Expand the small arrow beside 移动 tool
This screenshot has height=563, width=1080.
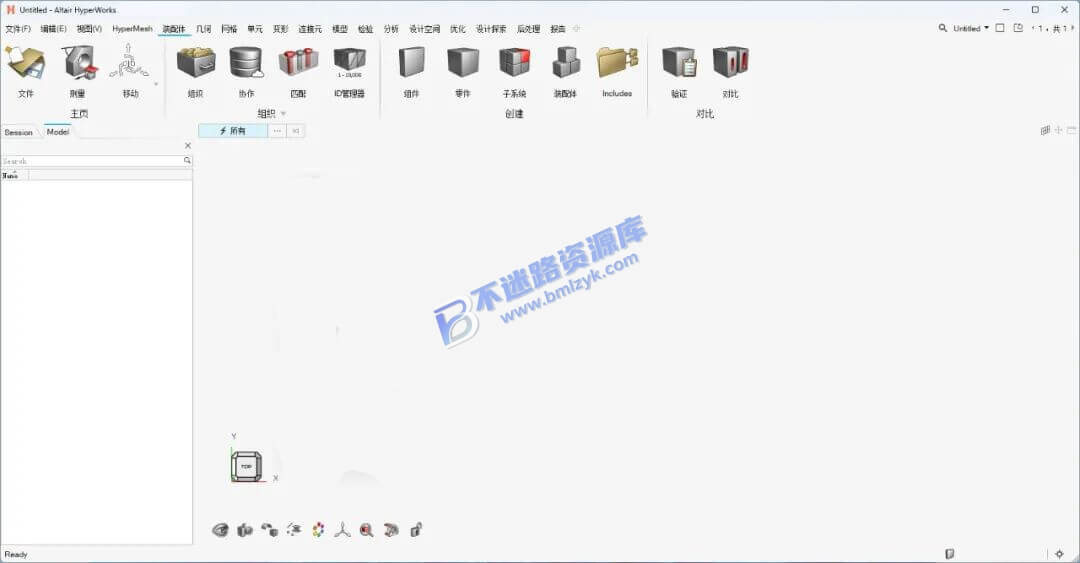(x=156, y=84)
